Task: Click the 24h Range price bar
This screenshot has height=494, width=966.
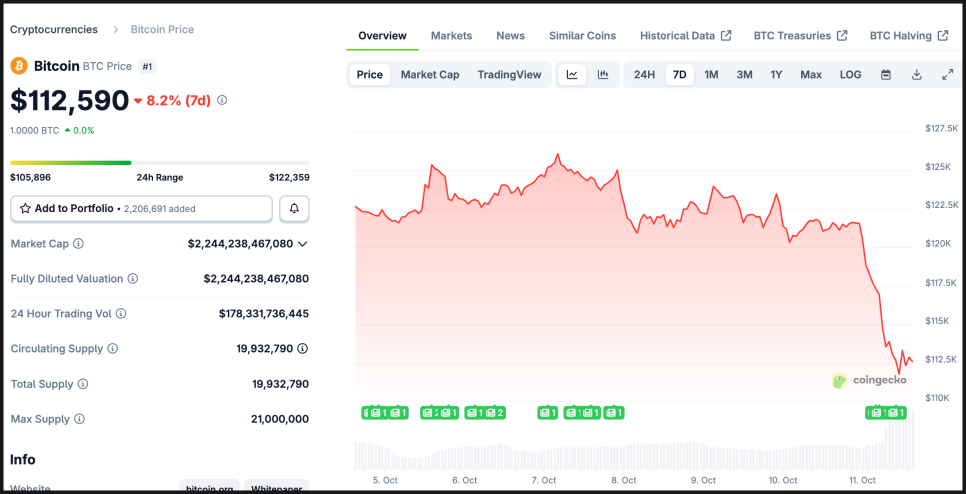Action: pos(160,163)
